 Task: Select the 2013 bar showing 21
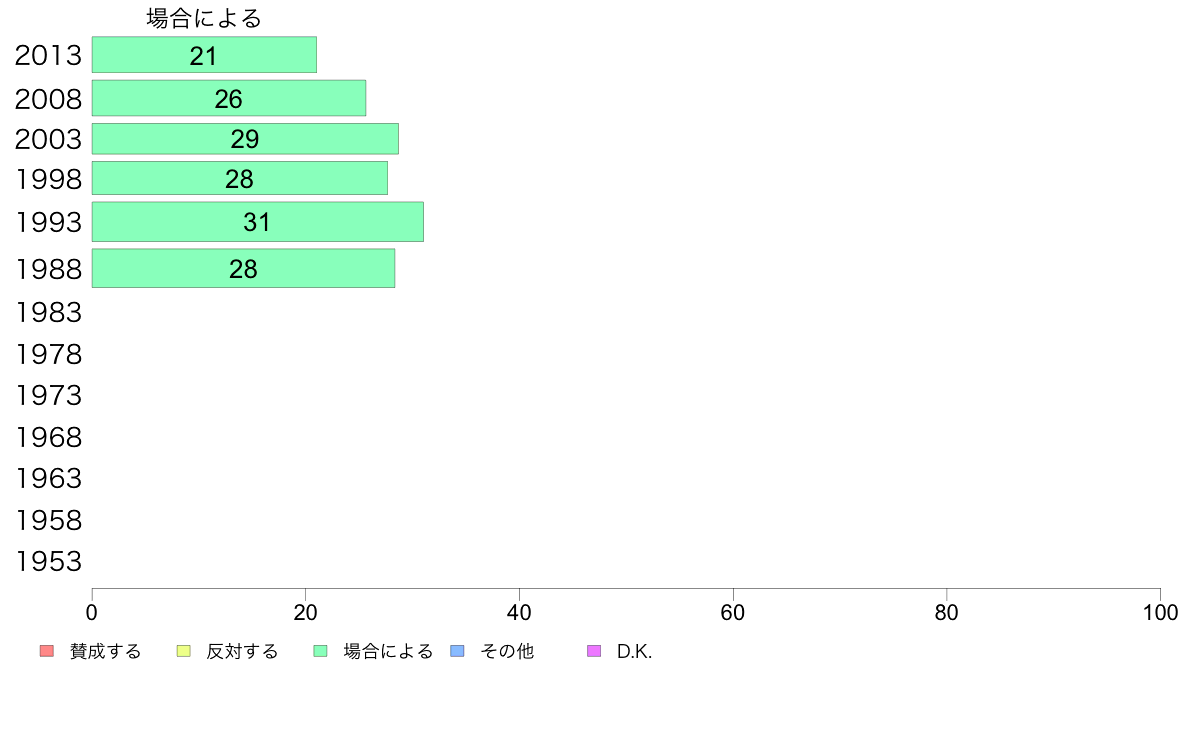205,55
